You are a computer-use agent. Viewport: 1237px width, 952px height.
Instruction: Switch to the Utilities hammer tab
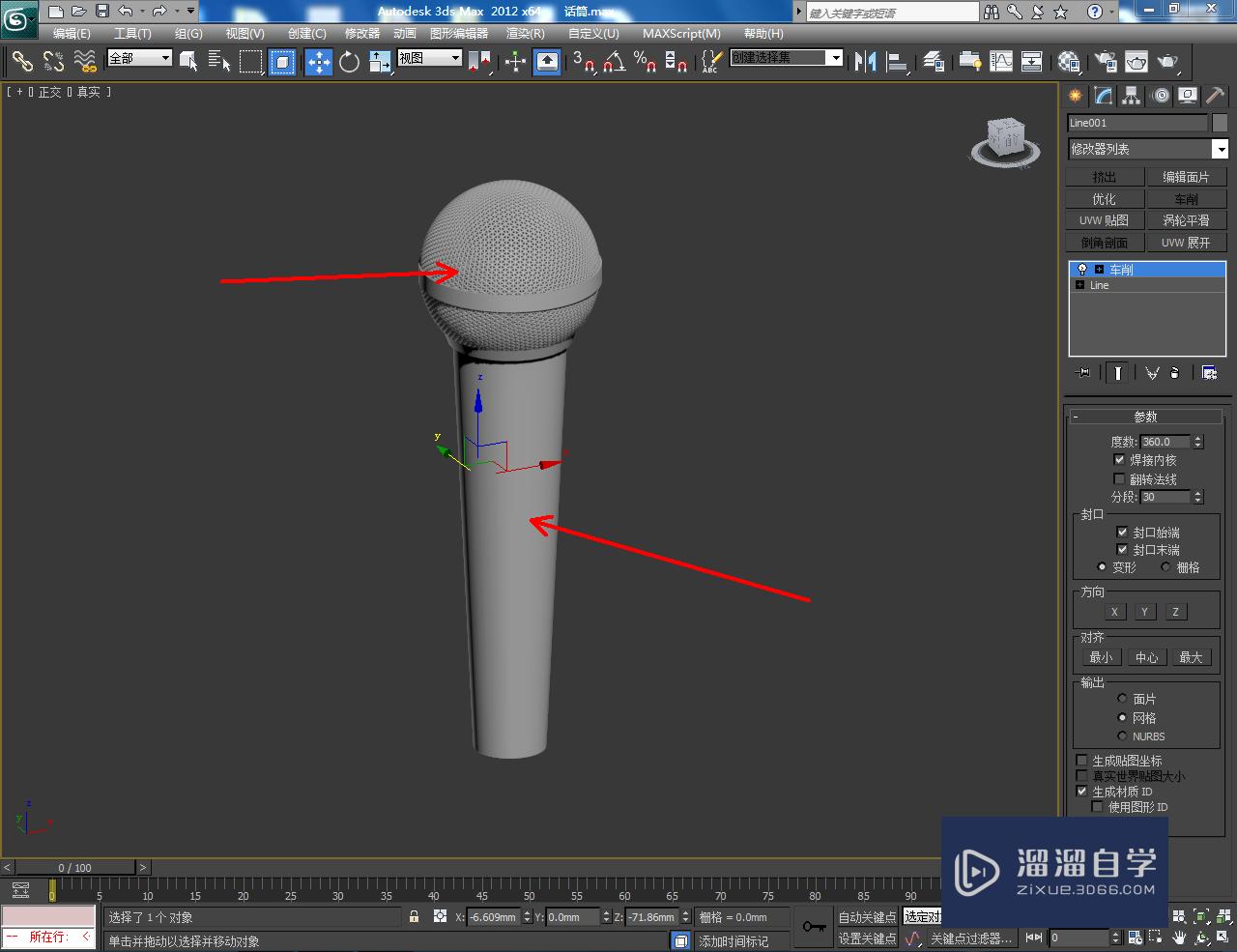(1216, 96)
